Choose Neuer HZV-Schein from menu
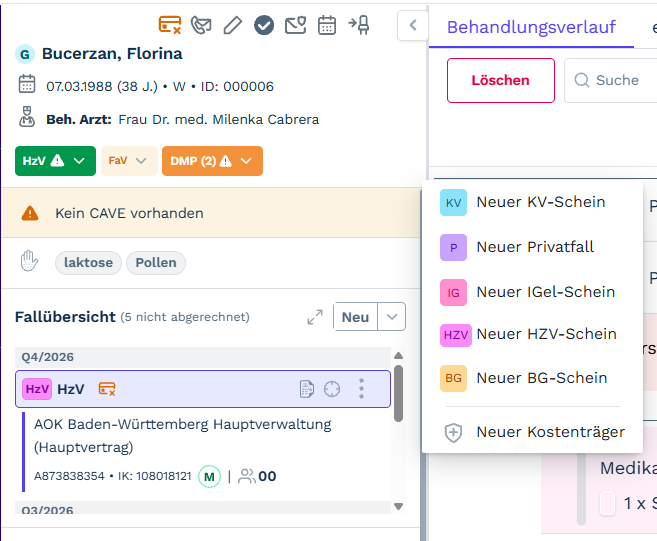Screen dimensions: 657x541 click(532, 334)
